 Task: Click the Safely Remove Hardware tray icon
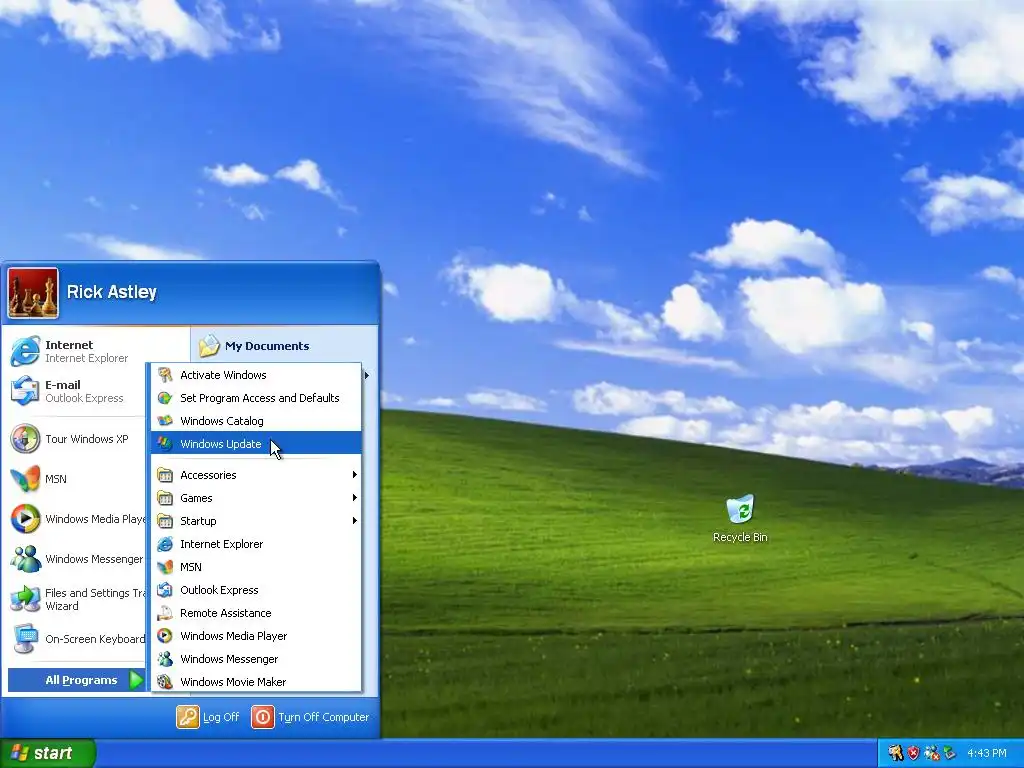click(950, 753)
